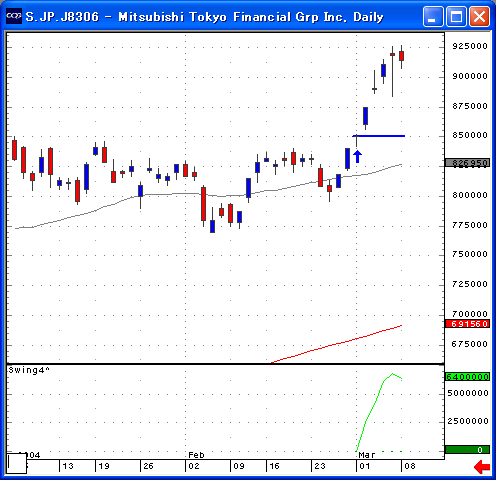Click the 850000 price axis label

tap(470, 135)
